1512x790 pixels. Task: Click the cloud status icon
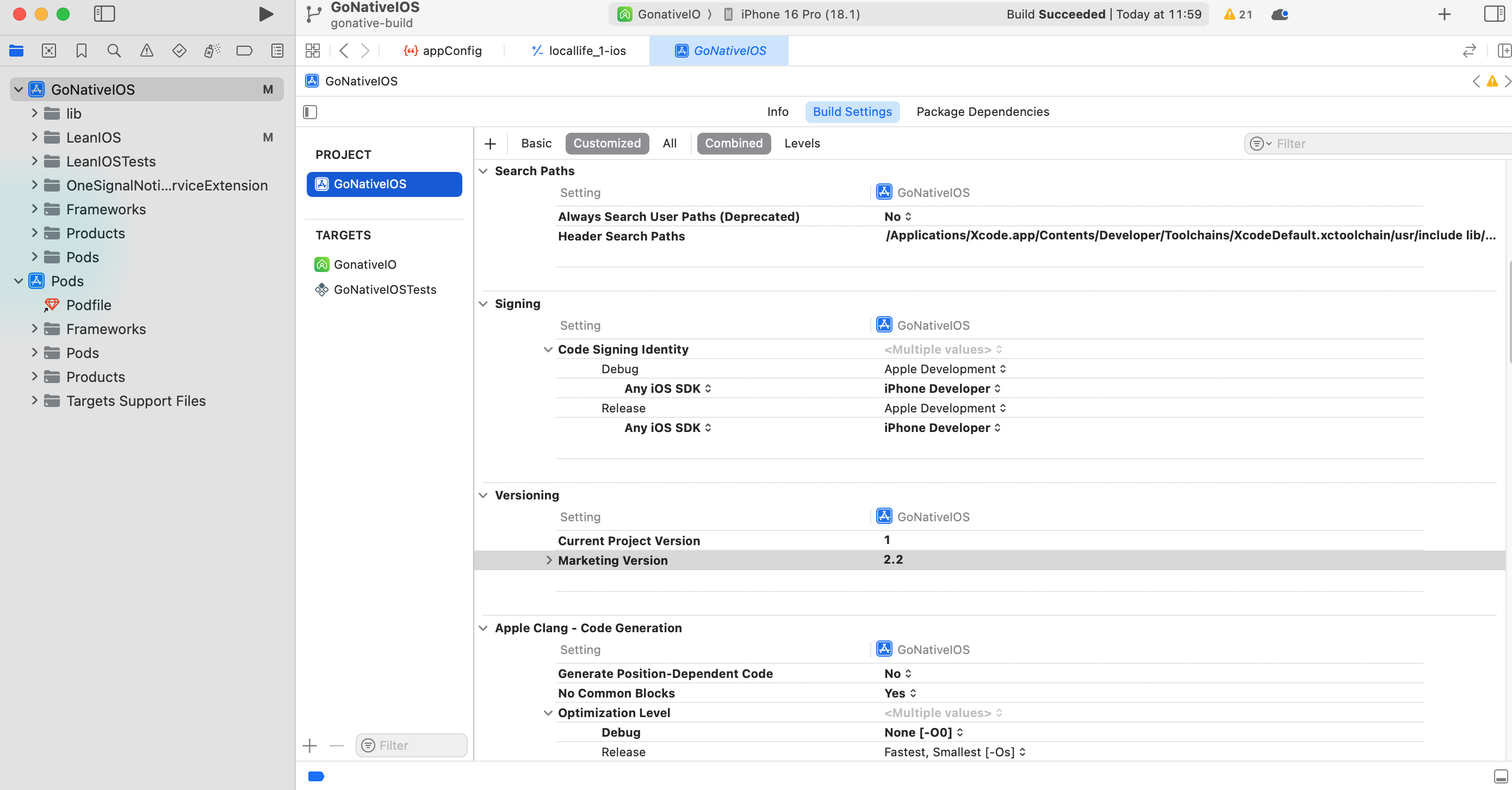1280,15
